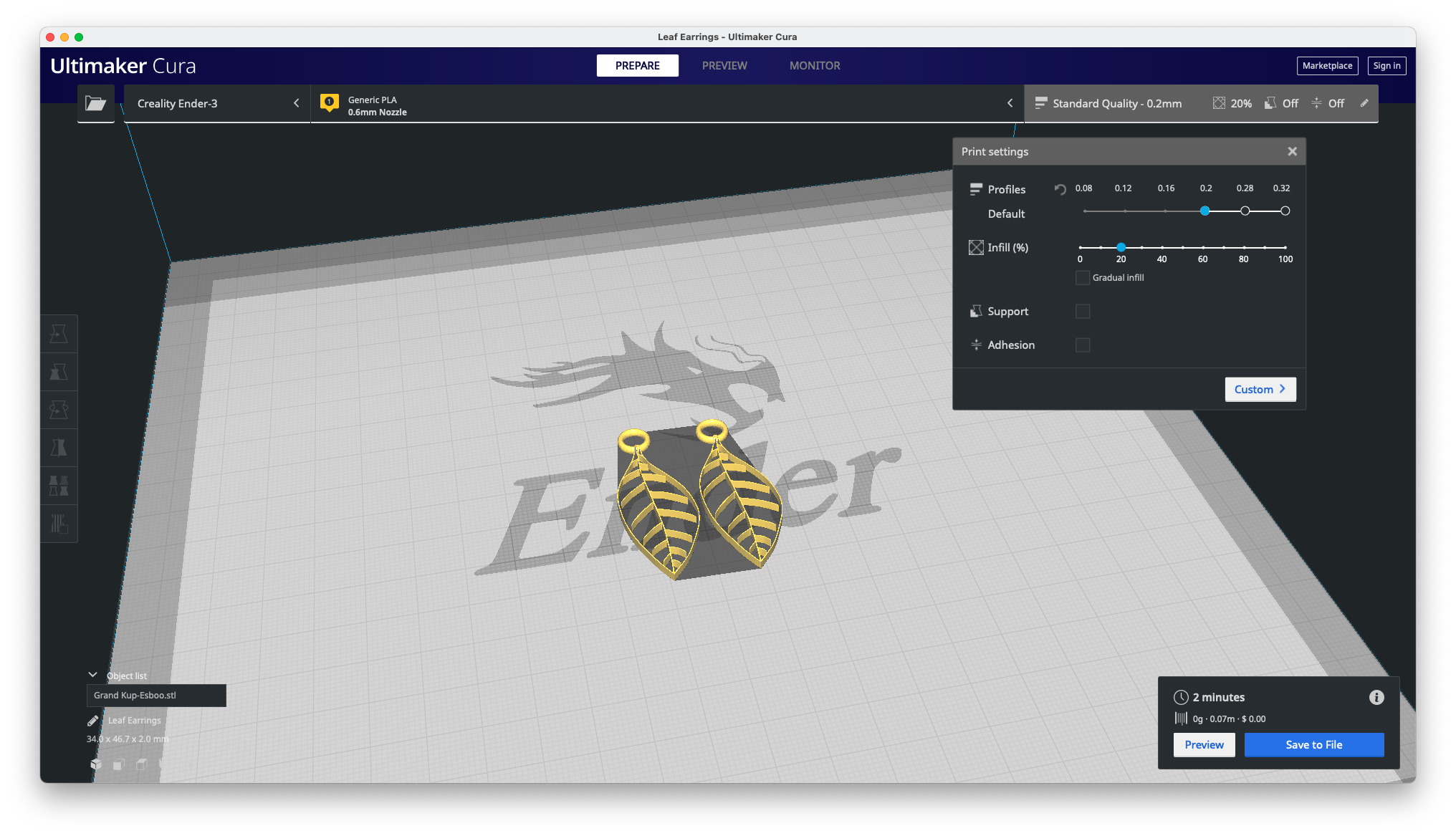The image size is (1456, 836).
Task: Collapse the Creality Ender-3 printer panel
Action: [x=297, y=103]
